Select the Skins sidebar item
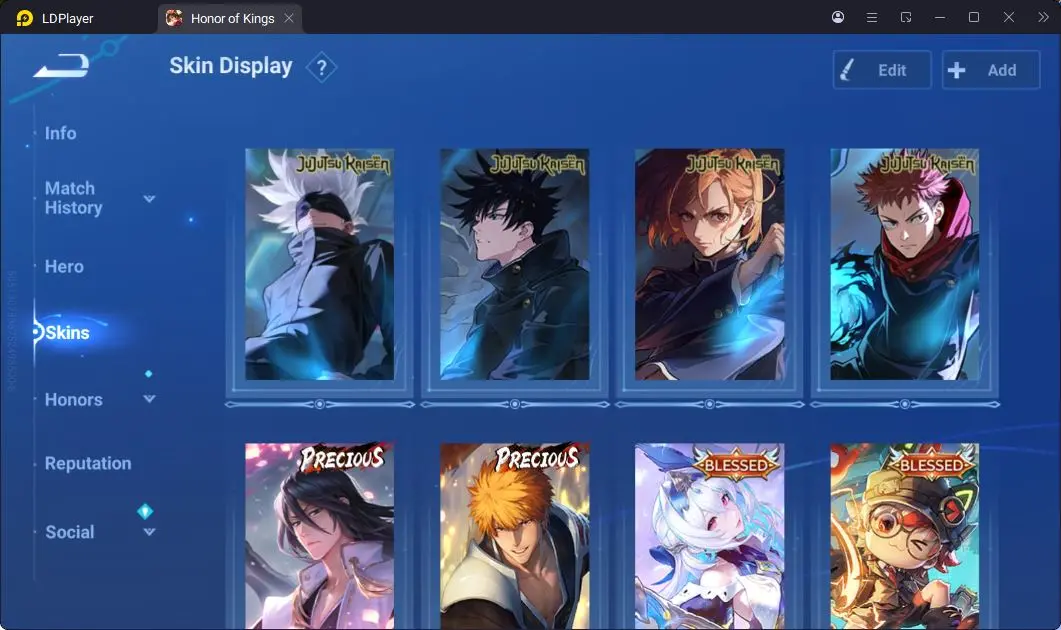 tap(67, 332)
